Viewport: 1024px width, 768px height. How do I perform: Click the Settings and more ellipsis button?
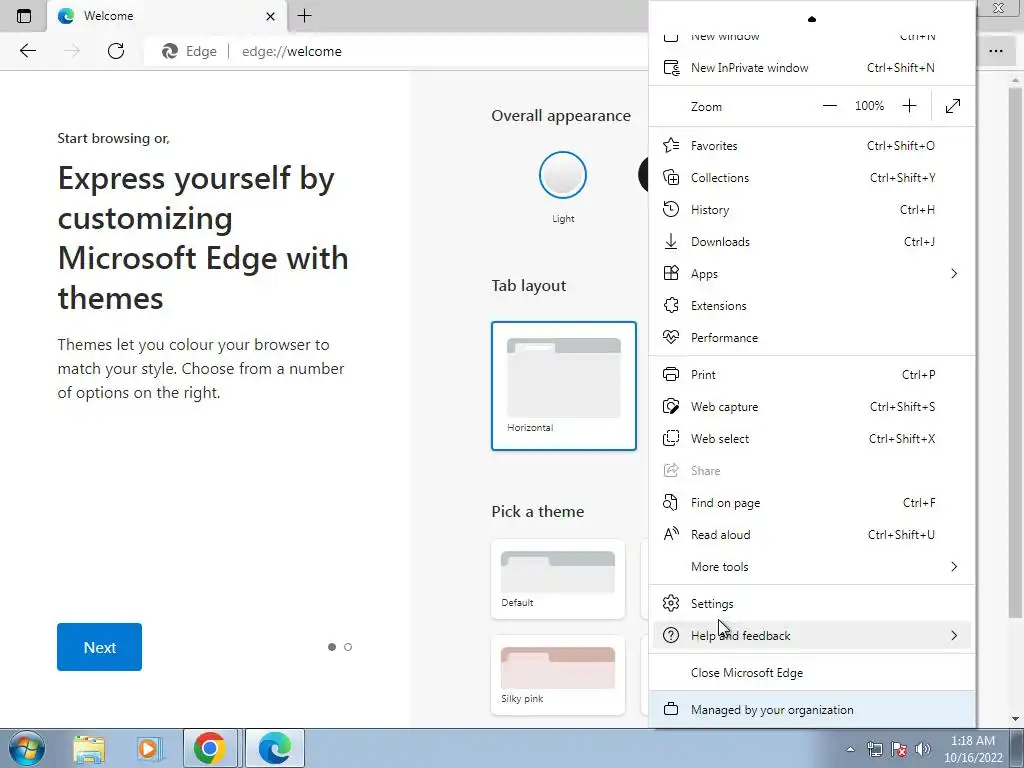point(996,51)
